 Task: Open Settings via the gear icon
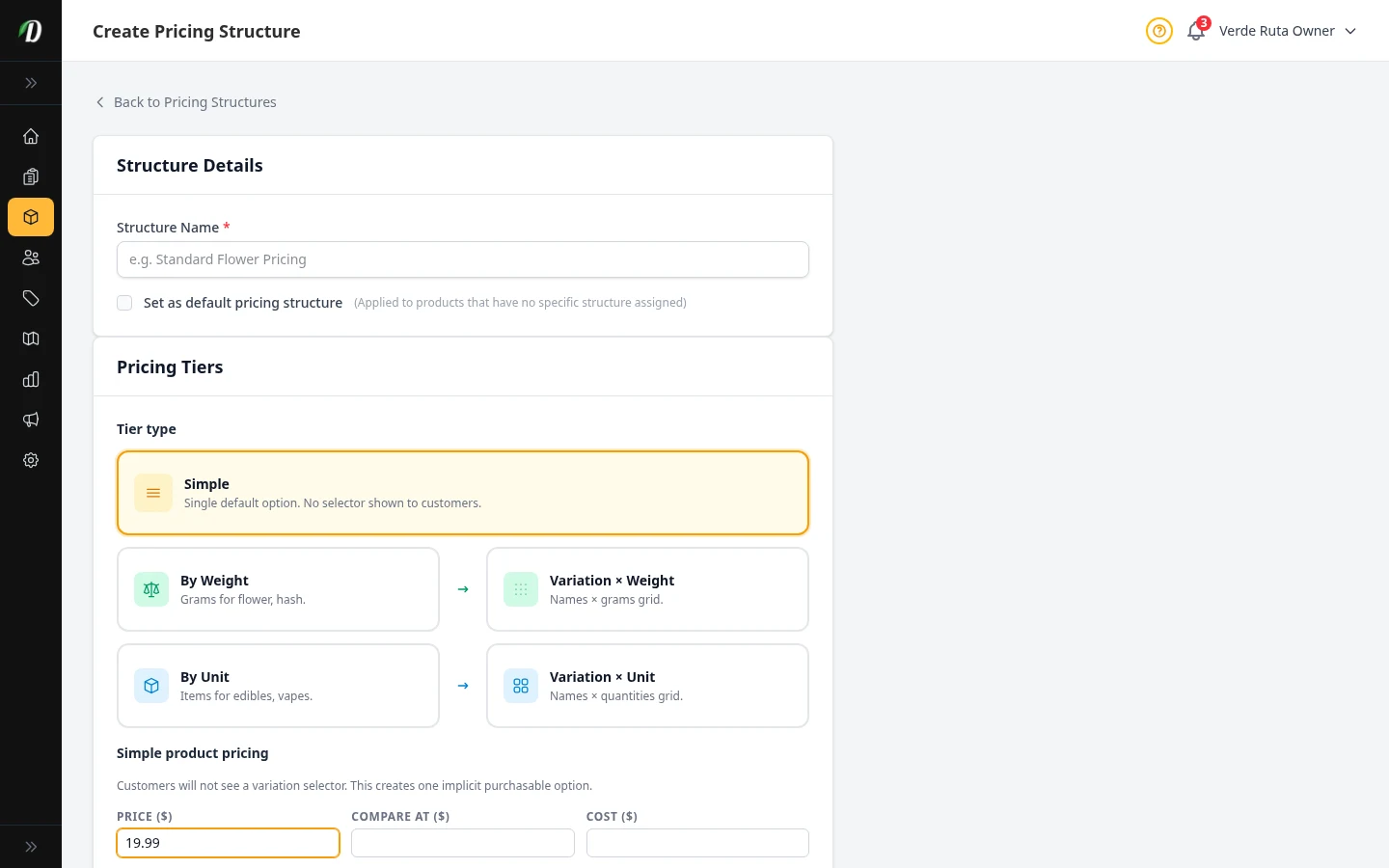30,460
